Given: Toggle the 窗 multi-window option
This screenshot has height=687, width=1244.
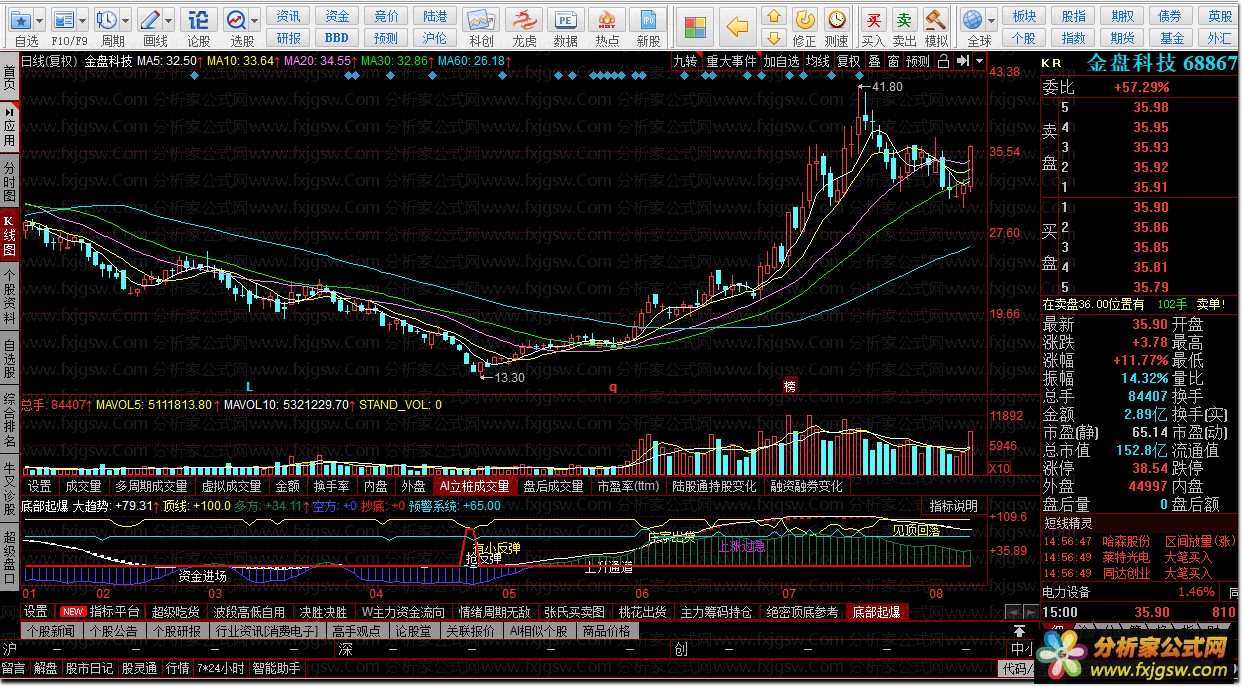Looking at the screenshot, I should click(893, 61).
